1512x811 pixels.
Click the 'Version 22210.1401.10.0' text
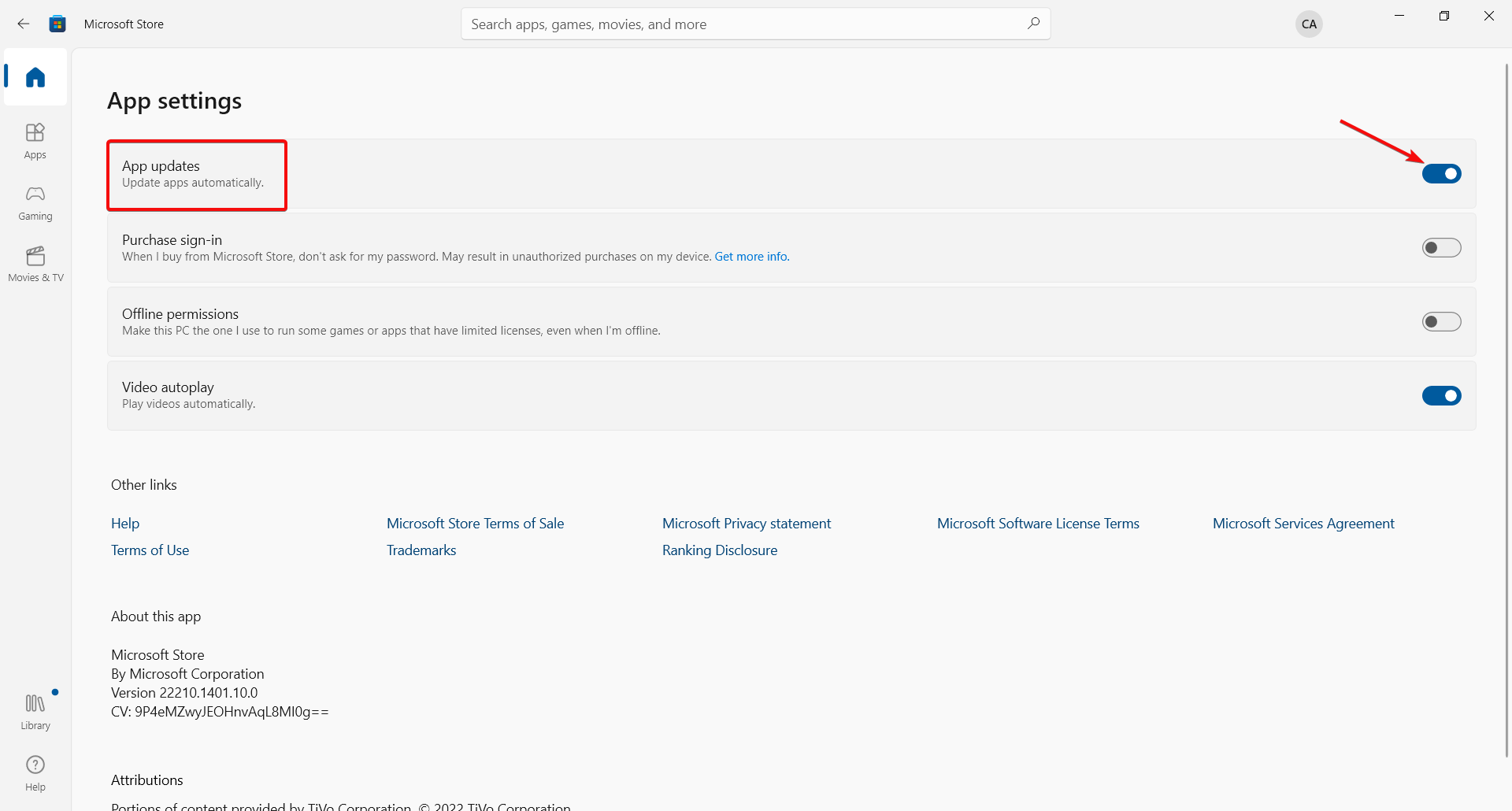pos(184,693)
